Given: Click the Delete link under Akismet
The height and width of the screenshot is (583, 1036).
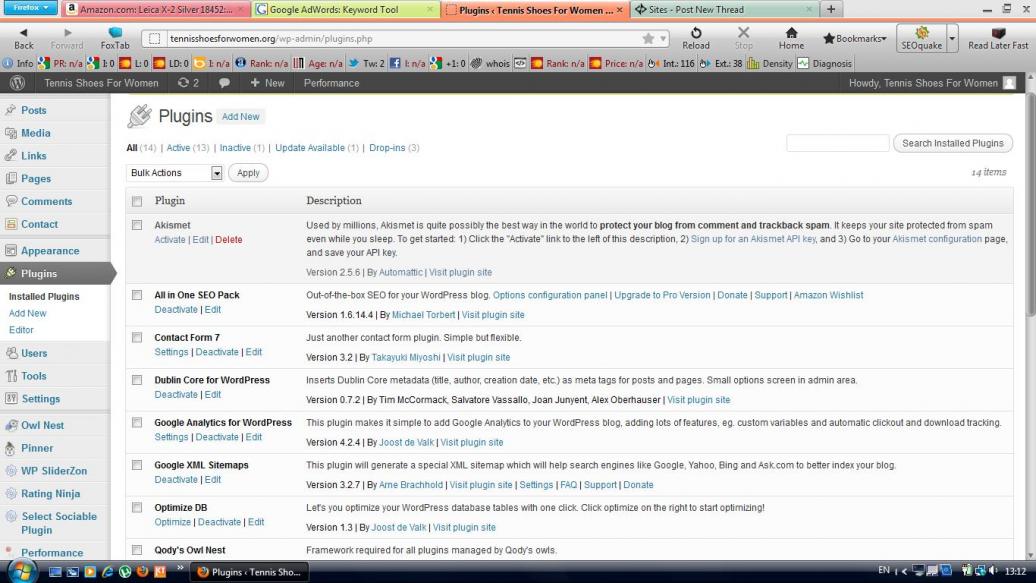Looking at the screenshot, I should [x=229, y=240].
